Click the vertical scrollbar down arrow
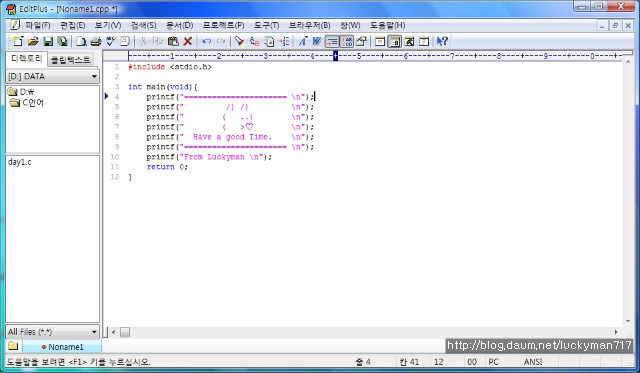This screenshot has width=640, height=373. click(628, 321)
